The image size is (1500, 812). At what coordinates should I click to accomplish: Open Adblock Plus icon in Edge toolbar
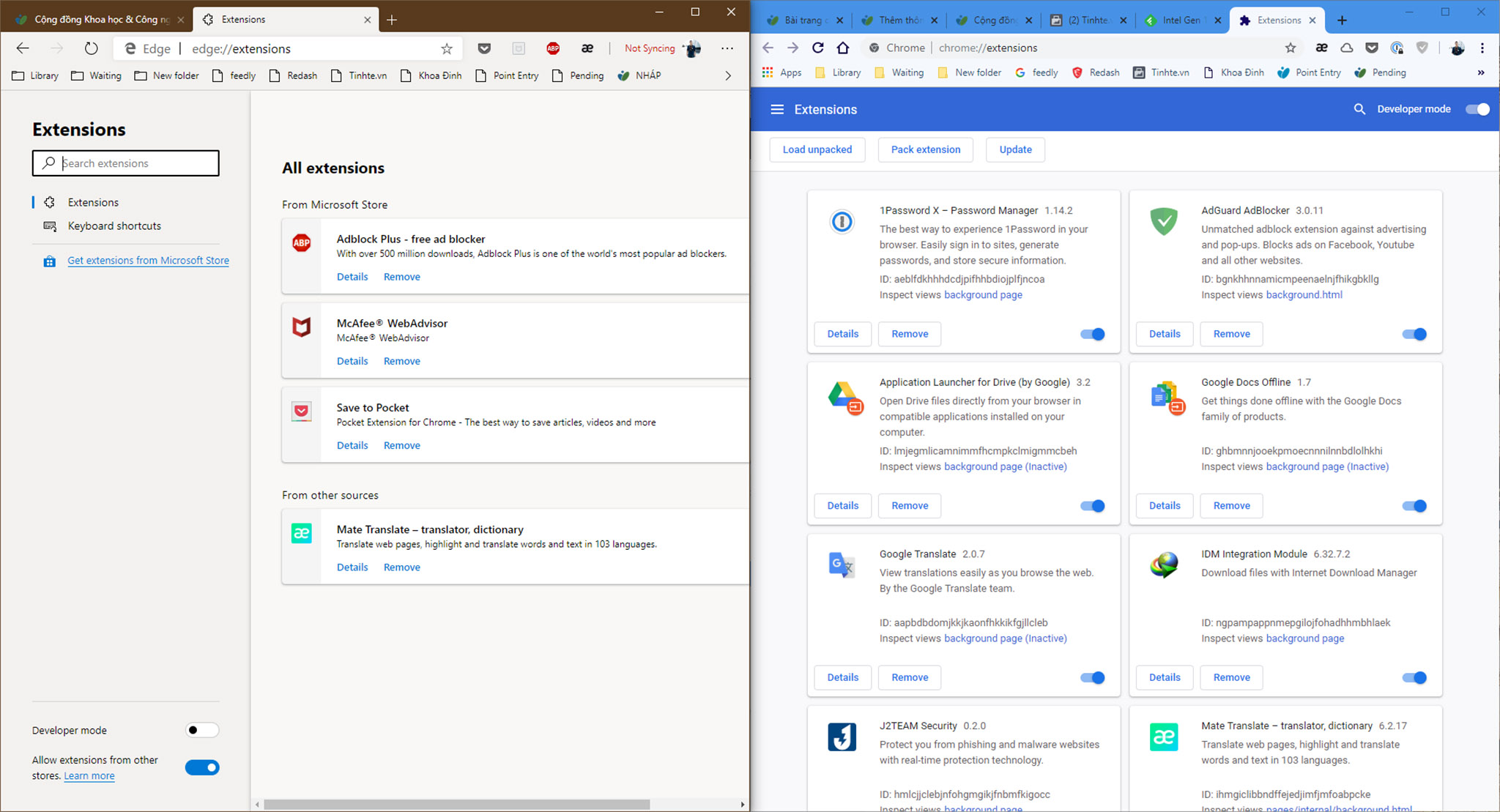[x=553, y=48]
